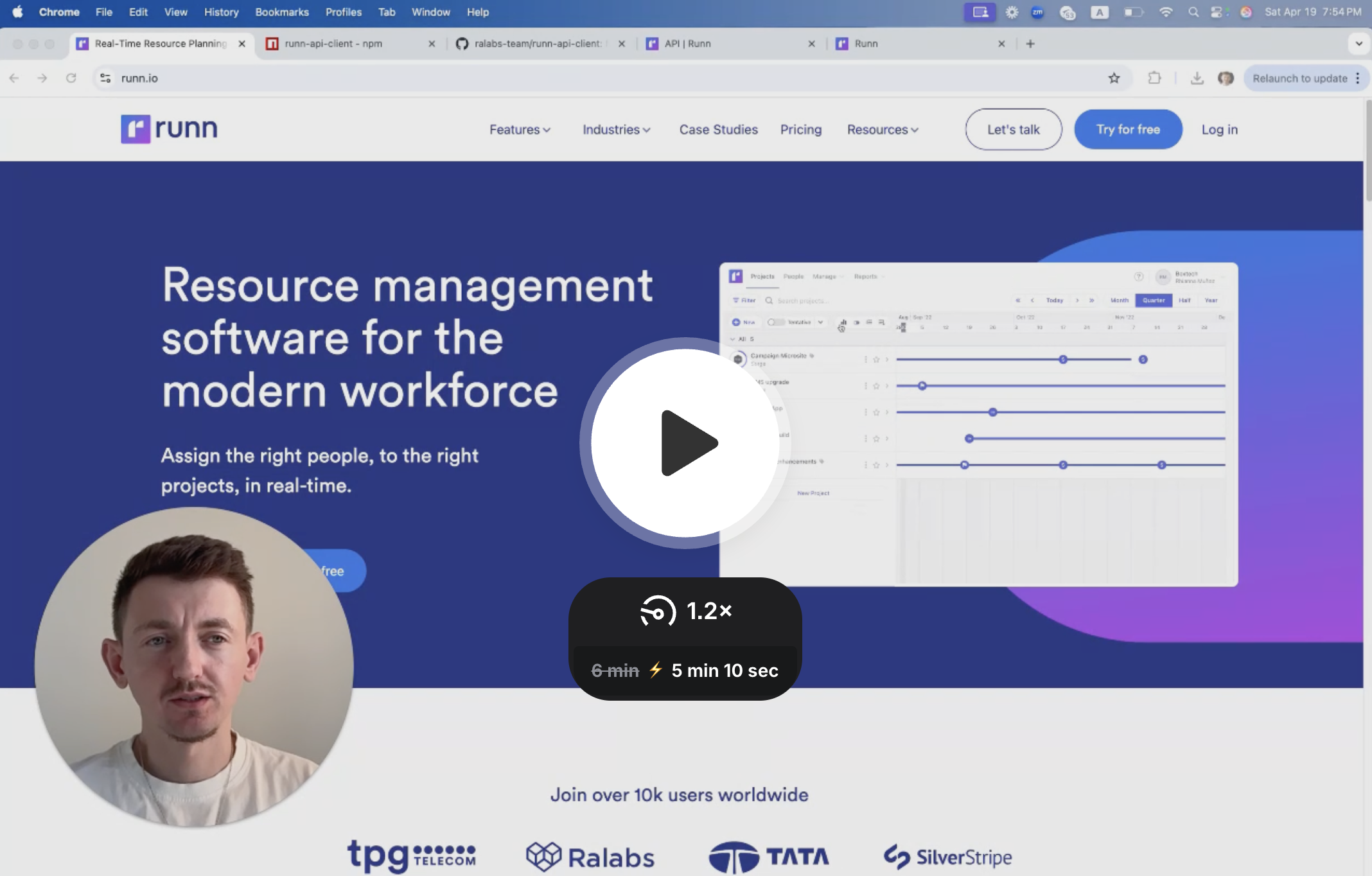
Task: Click the Try for free button
Action: click(x=1128, y=130)
